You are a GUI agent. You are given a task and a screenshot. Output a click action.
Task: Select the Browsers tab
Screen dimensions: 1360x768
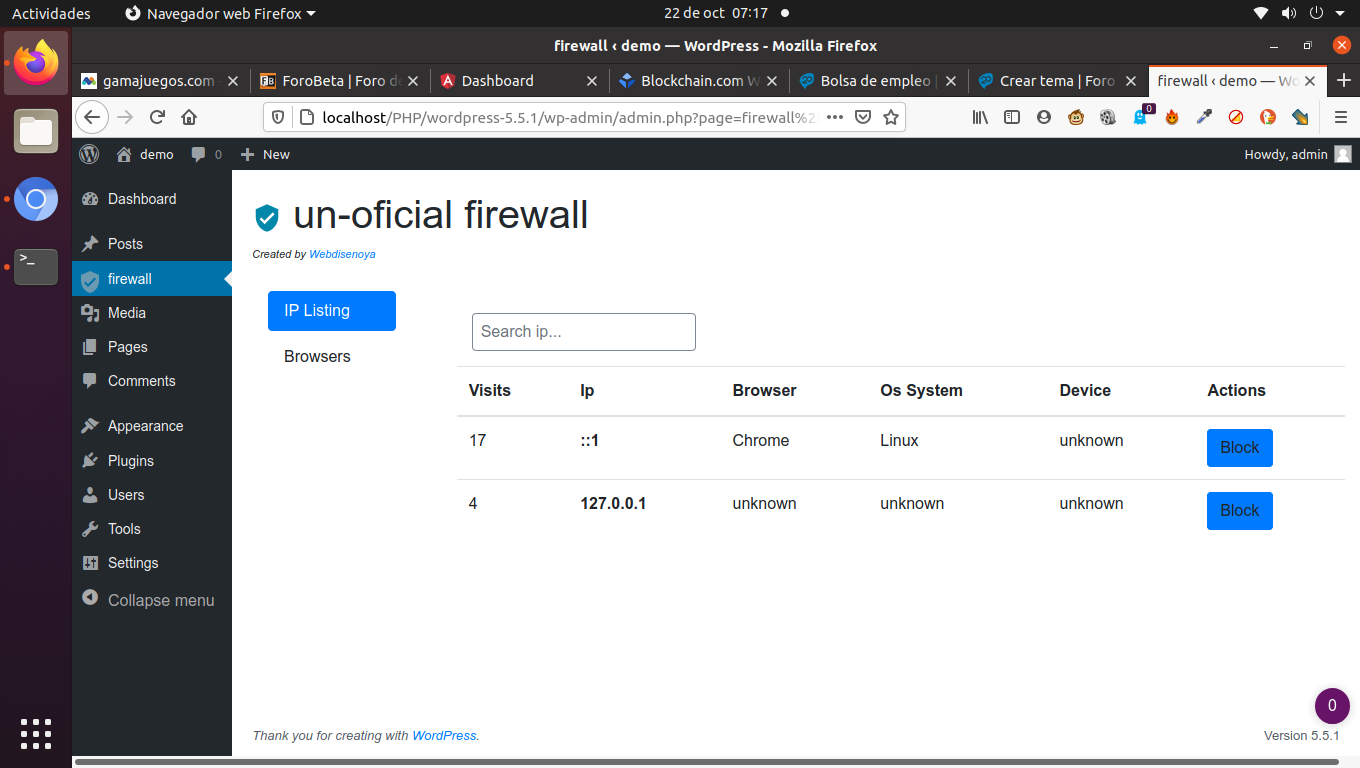(332, 357)
